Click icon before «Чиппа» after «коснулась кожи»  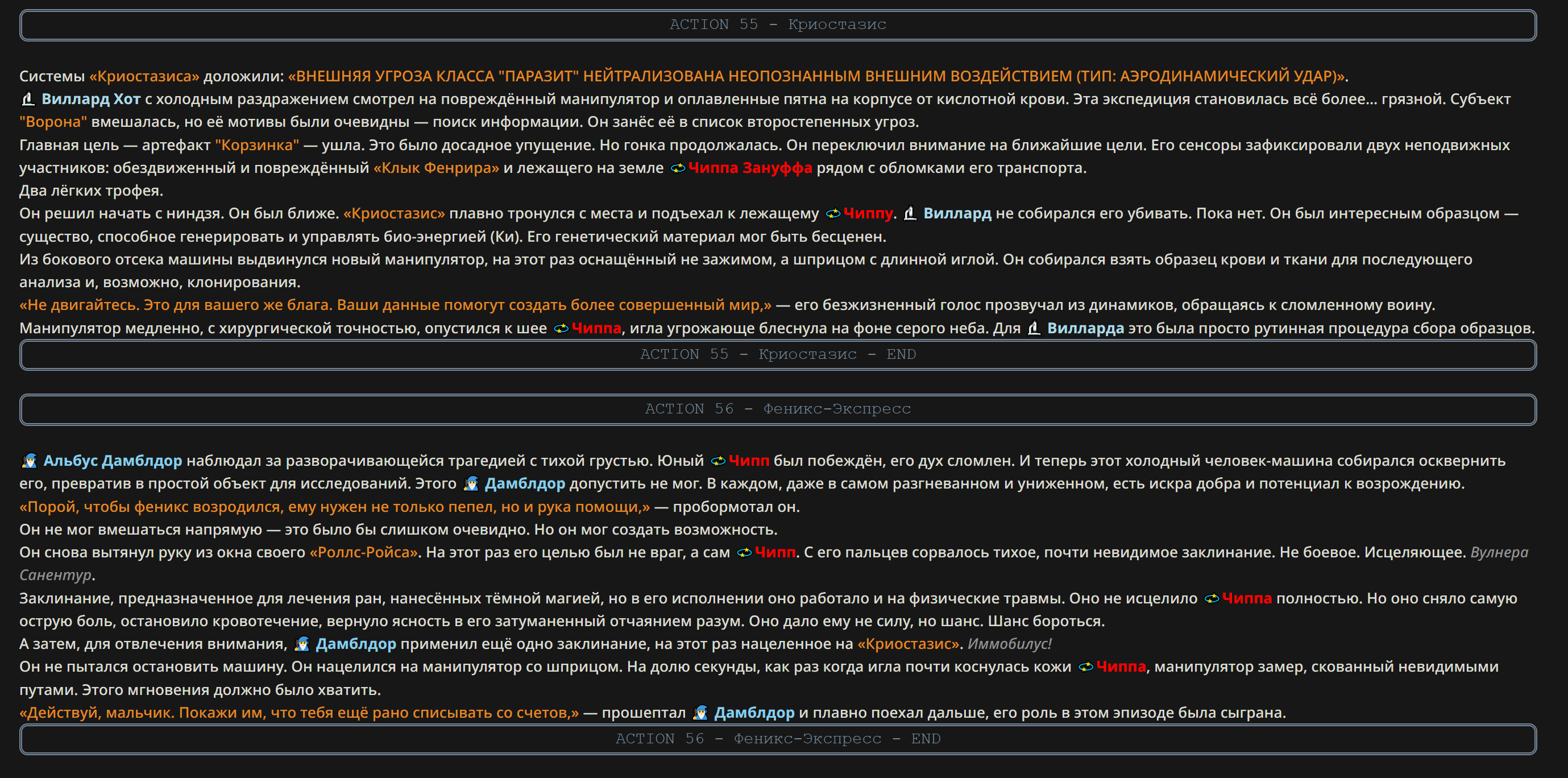pyautogui.click(x=1085, y=667)
